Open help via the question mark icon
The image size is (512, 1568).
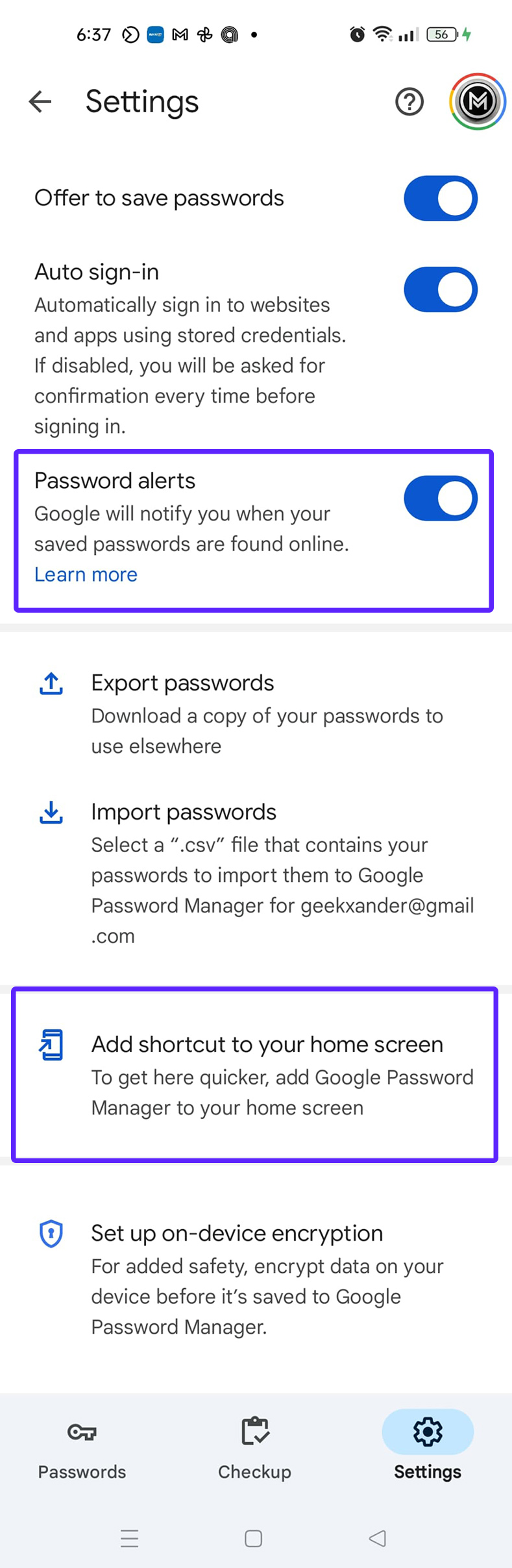pyautogui.click(x=409, y=102)
